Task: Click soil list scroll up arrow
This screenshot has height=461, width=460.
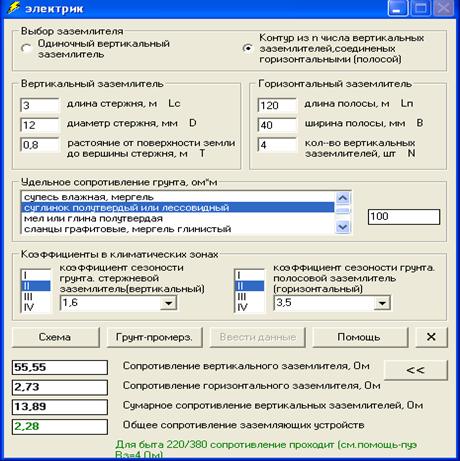Action: click(343, 198)
